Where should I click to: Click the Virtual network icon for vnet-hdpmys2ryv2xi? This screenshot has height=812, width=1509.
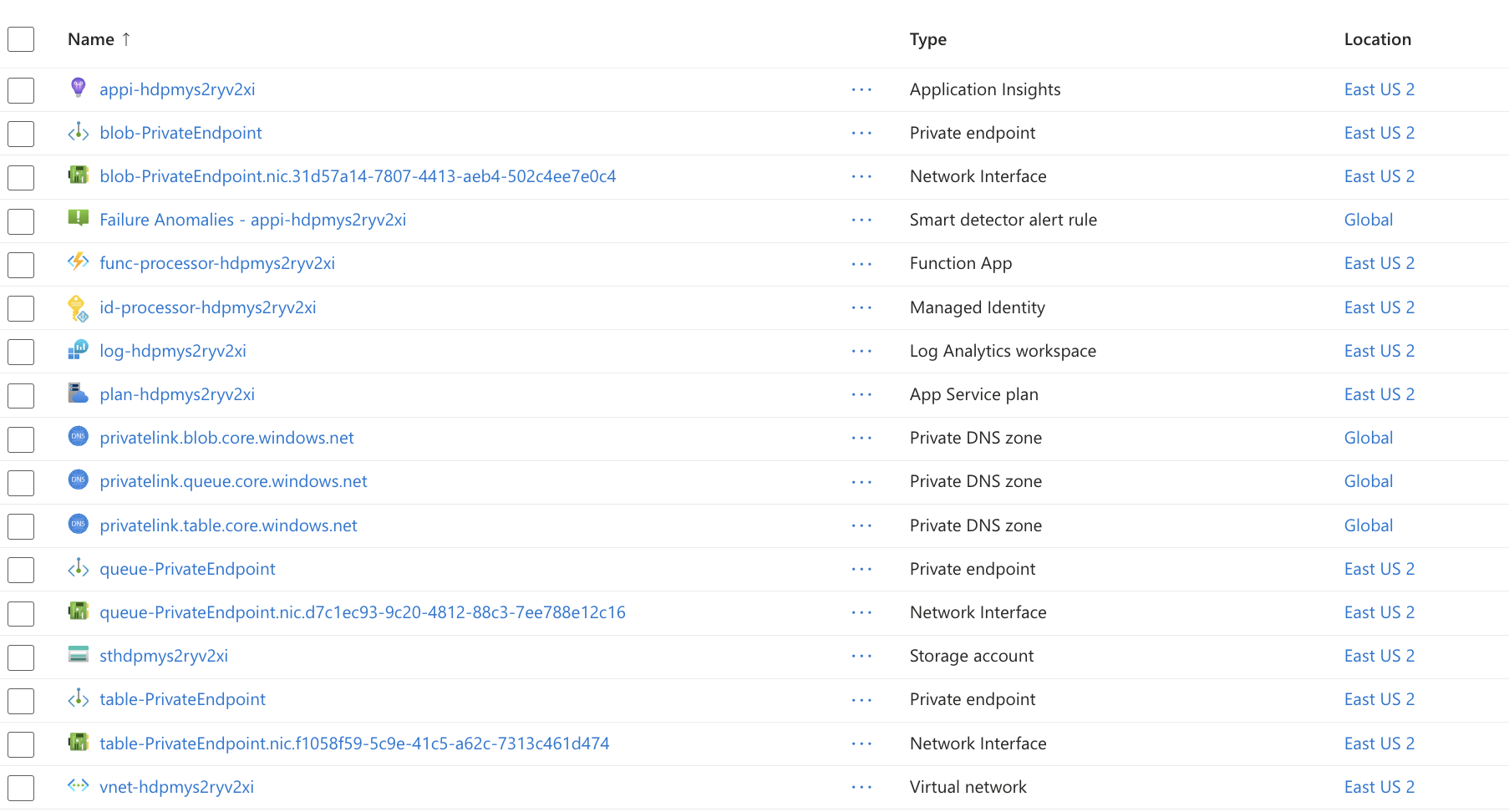click(x=78, y=786)
